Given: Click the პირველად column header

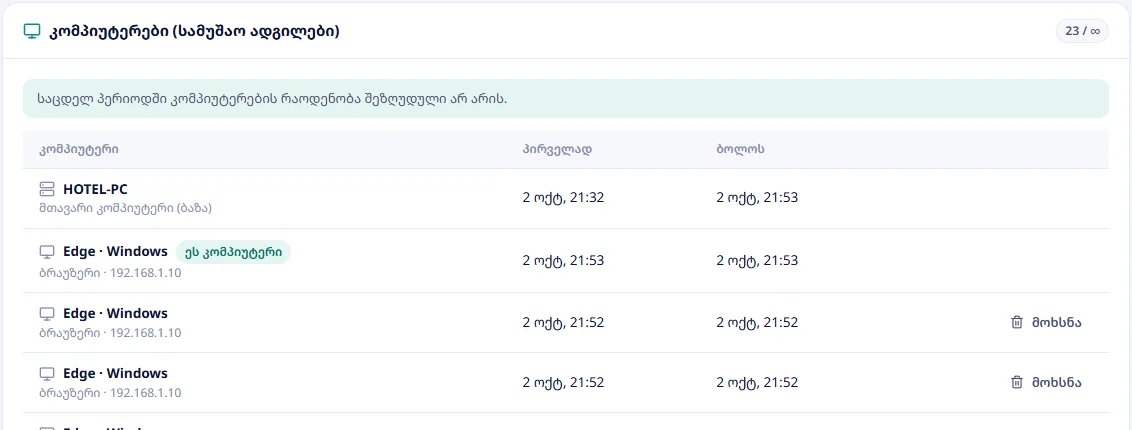Looking at the screenshot, I should (x=557, y=149).
